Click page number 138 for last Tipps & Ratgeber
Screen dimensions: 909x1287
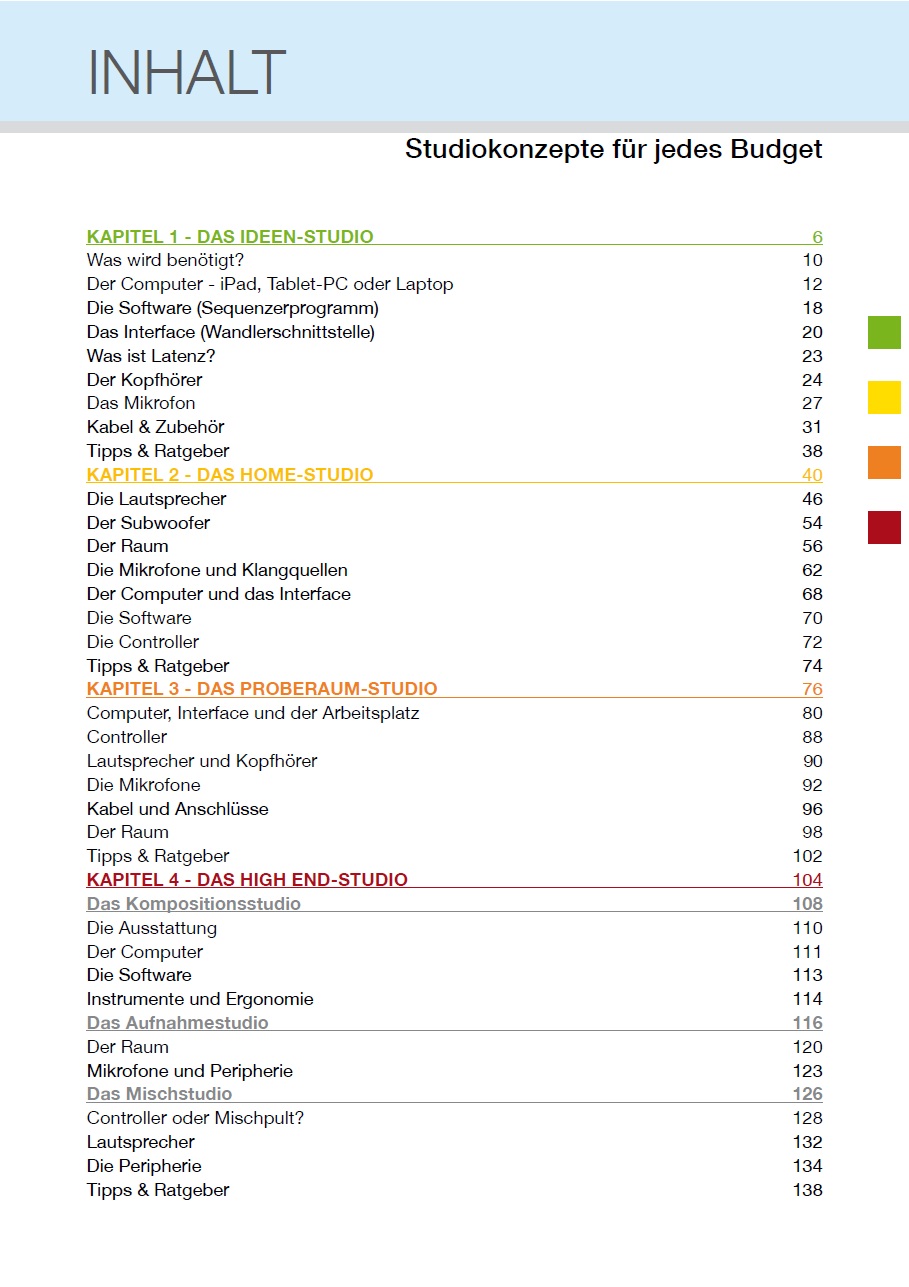(807, 1190)
